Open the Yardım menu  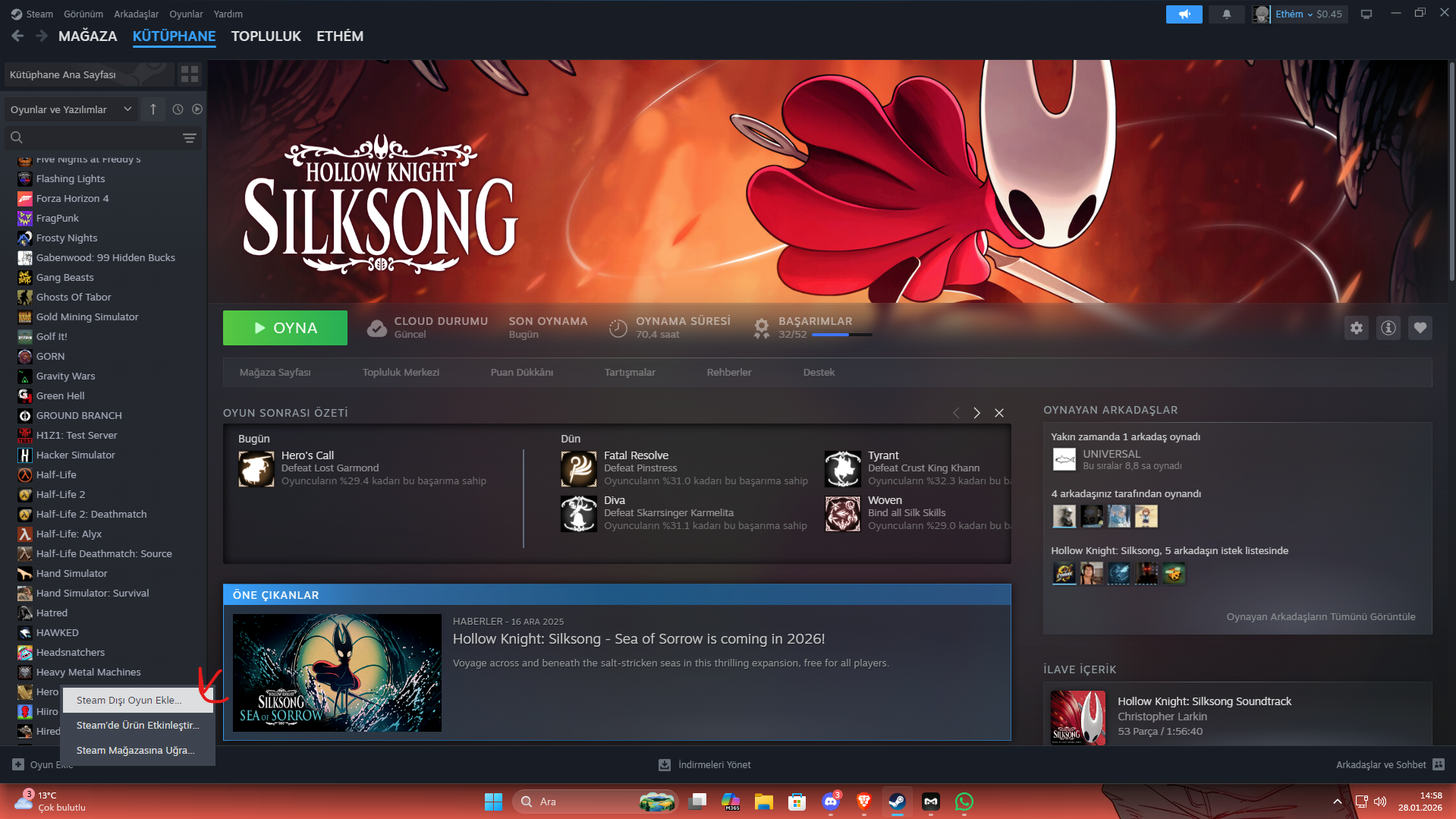tap(228, 14)
